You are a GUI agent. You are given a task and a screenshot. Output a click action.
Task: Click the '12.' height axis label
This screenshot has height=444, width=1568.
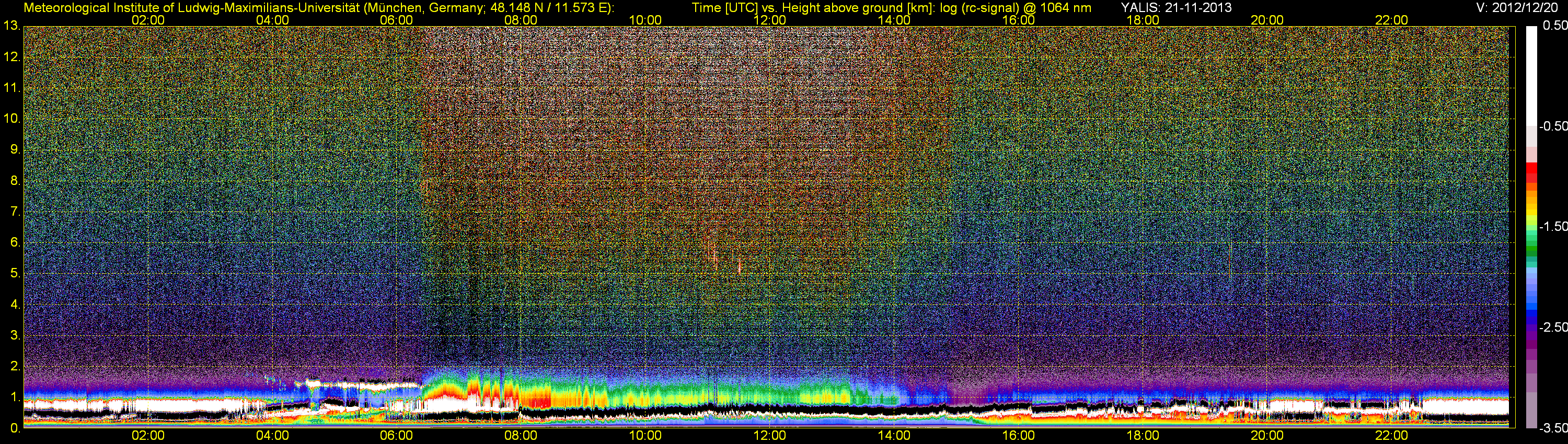coord(11,57)
